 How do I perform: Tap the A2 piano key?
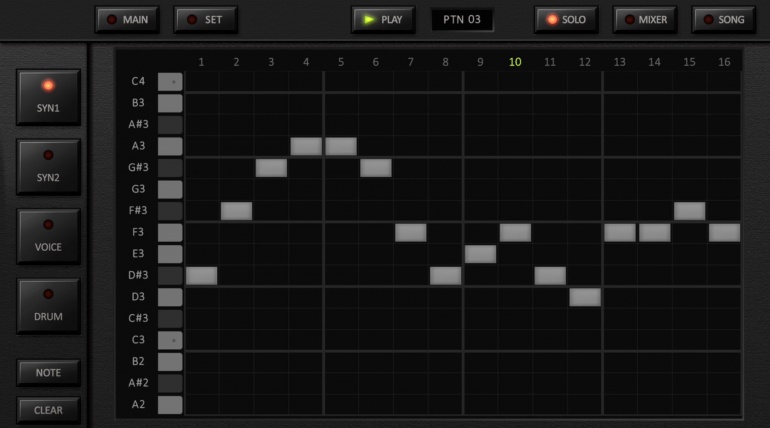(x=170, y=405)
